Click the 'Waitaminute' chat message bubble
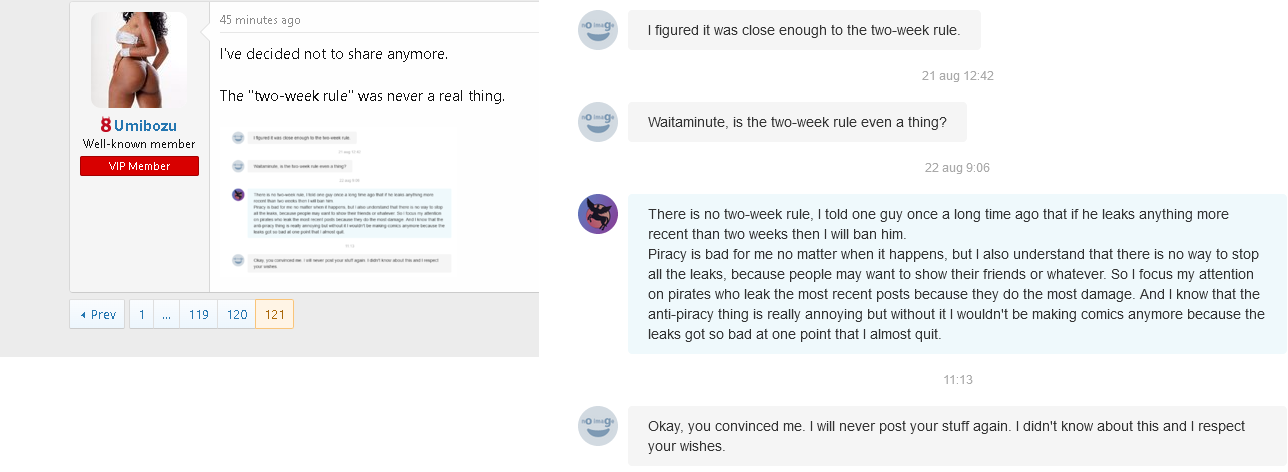 pos(797,122)
